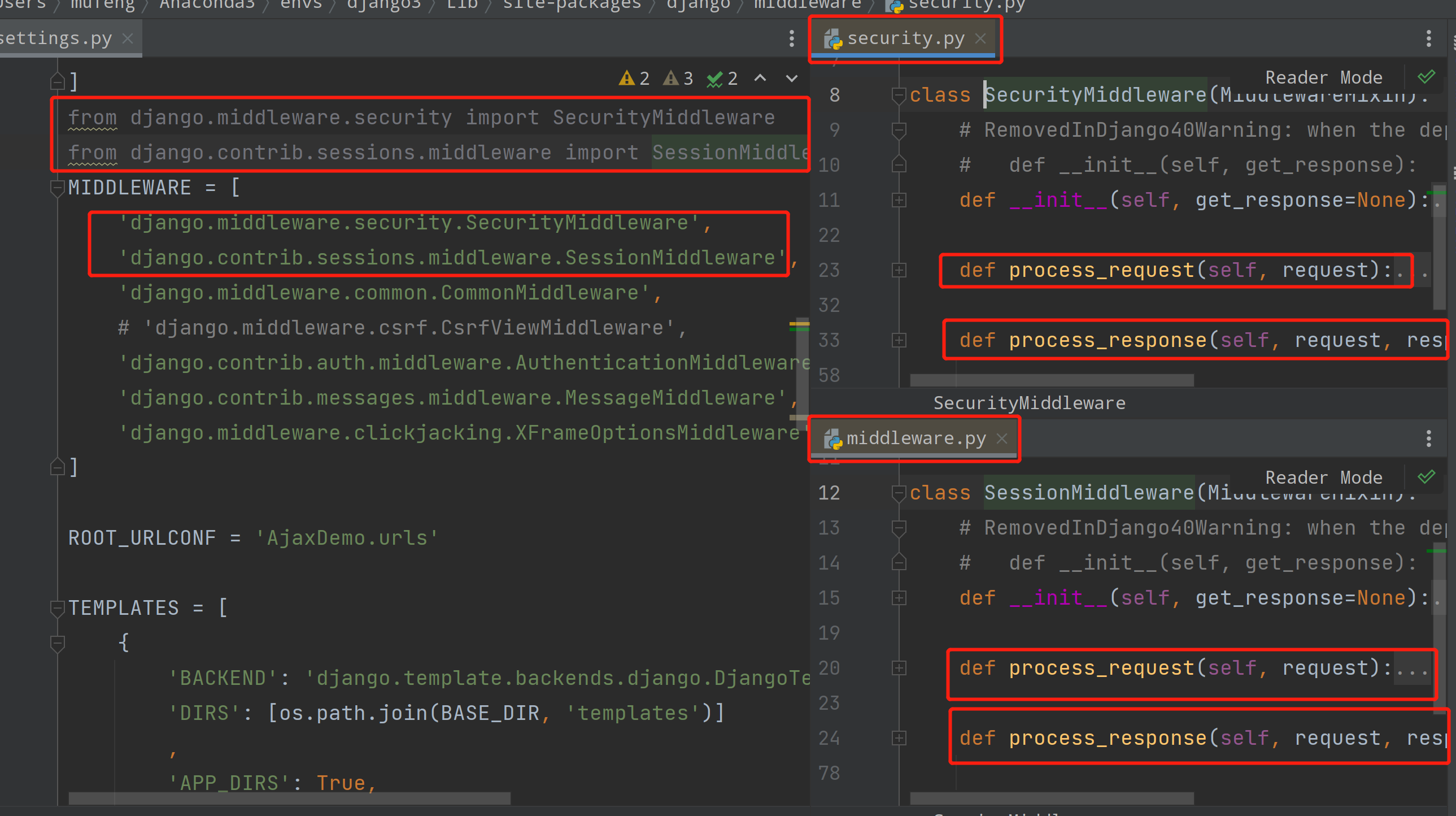This screenshot has width=1456, height=816.
Task: Open the security.py pane options menu
Action: coord(1428,38)
